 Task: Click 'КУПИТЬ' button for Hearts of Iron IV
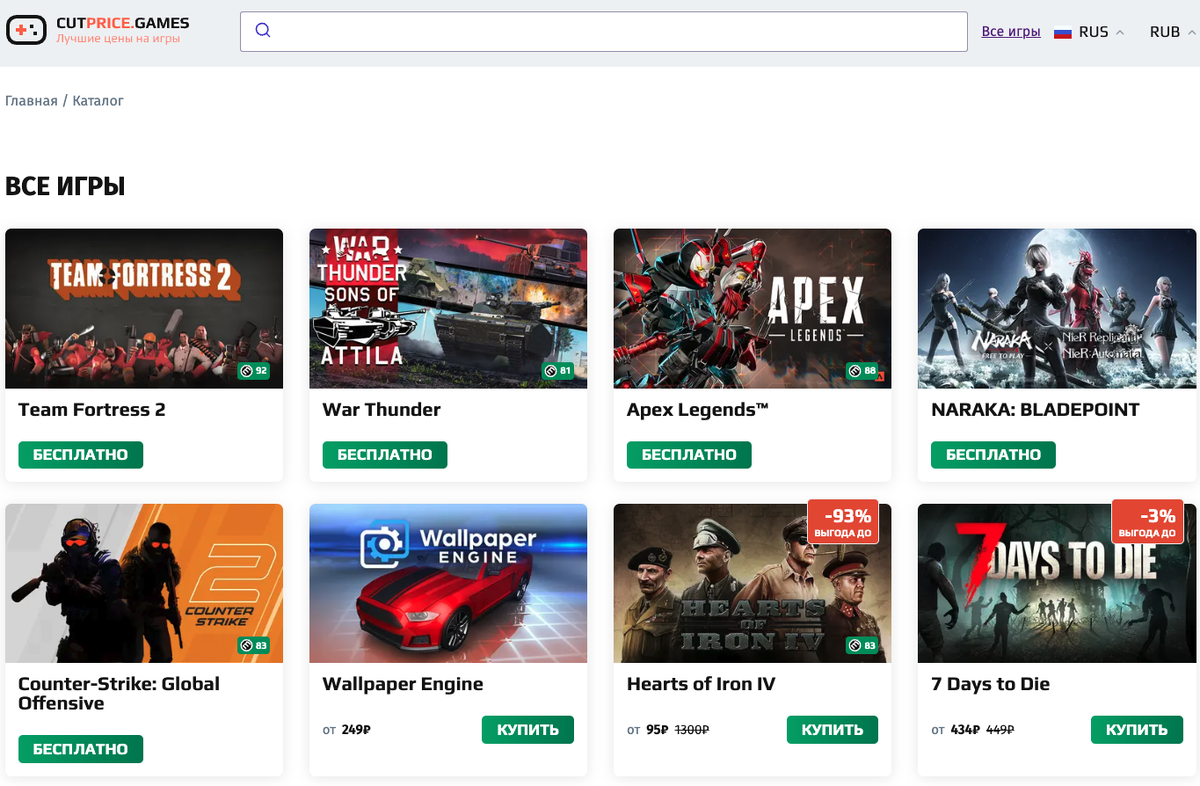(832, 730)
